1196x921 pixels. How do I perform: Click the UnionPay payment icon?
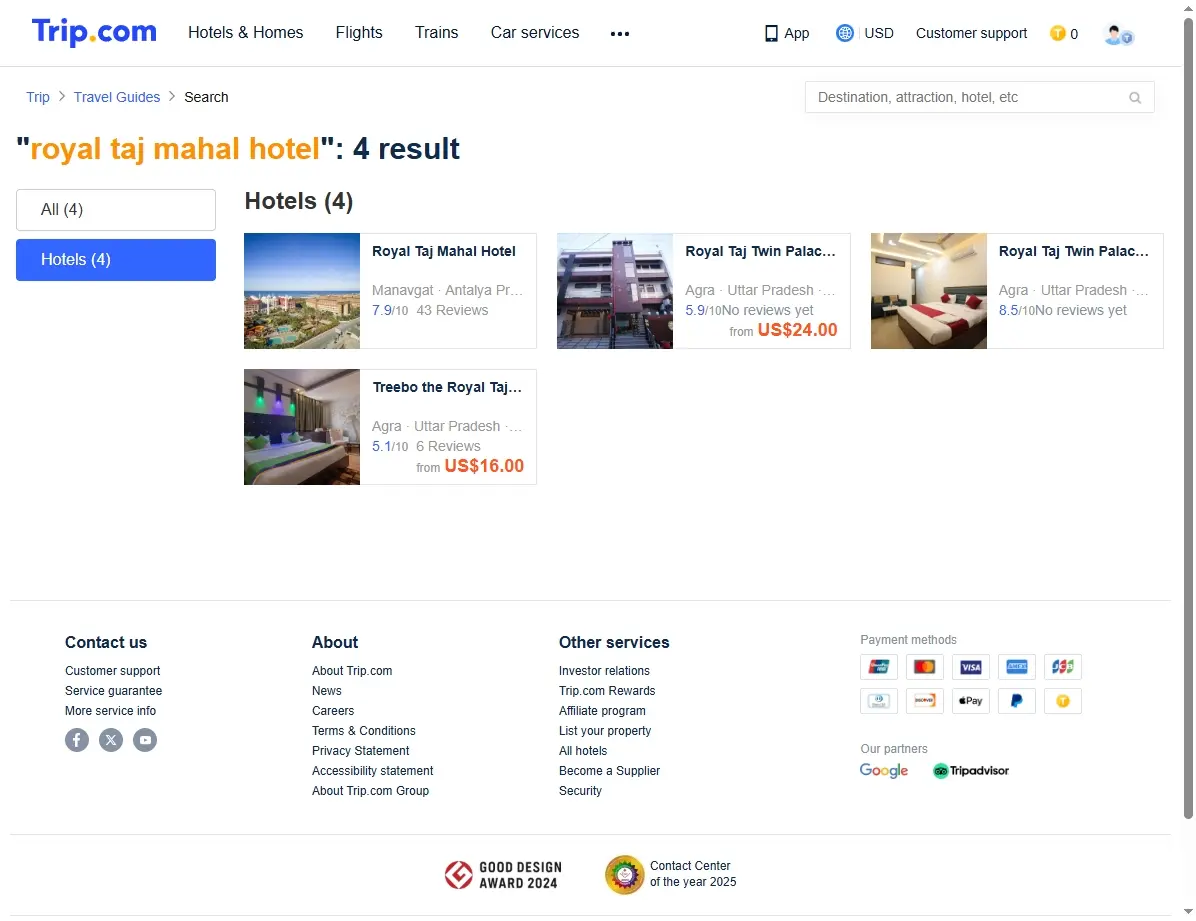click(879, 667)
